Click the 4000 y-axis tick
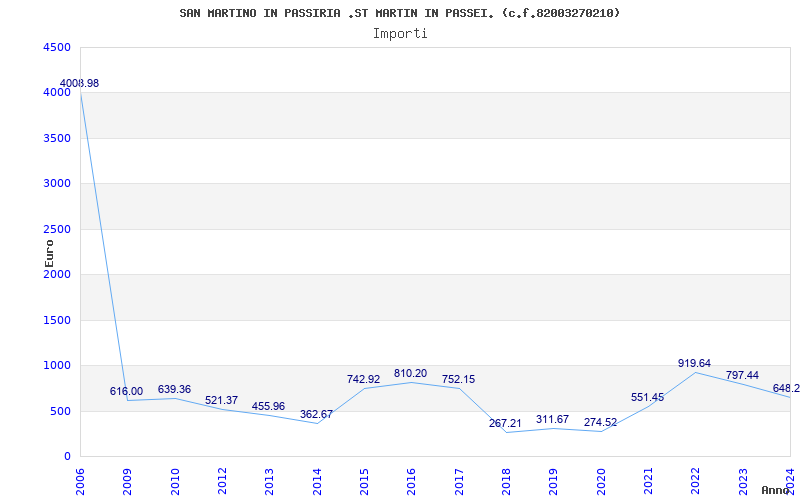Image resolution: width=800 pixels, height=500 pixels. pos(56,93)
